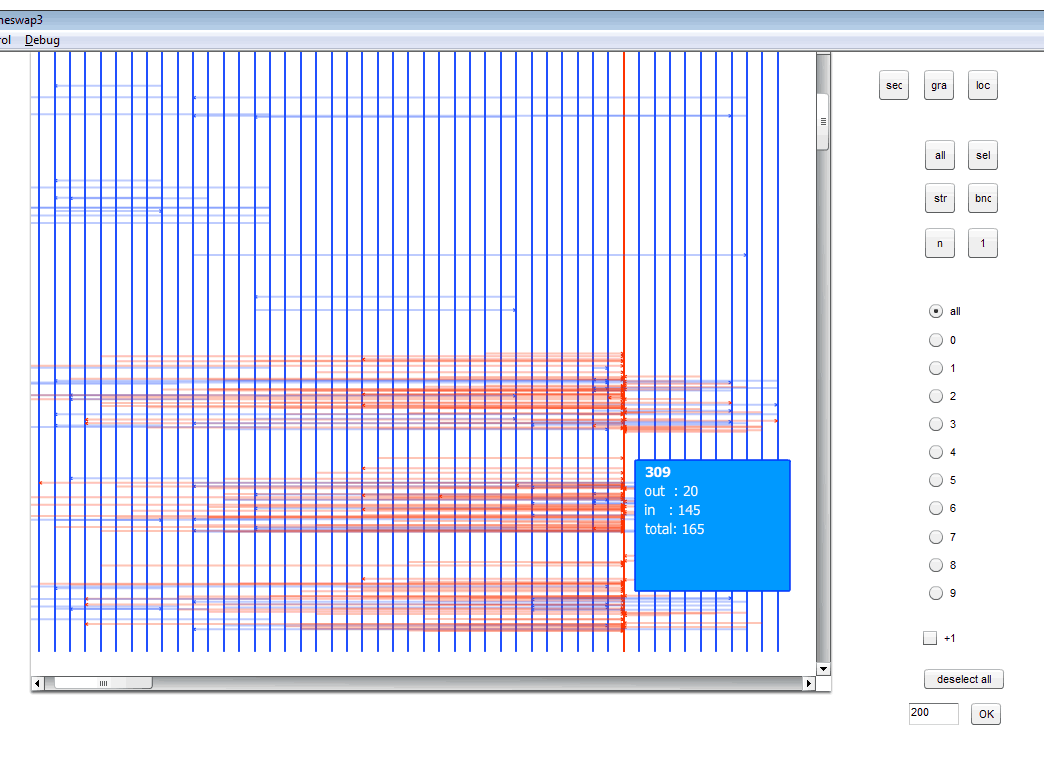Select radio option 9
Image resolution: width=1044 pixels, height=770 pixels.
click(935, 593)
